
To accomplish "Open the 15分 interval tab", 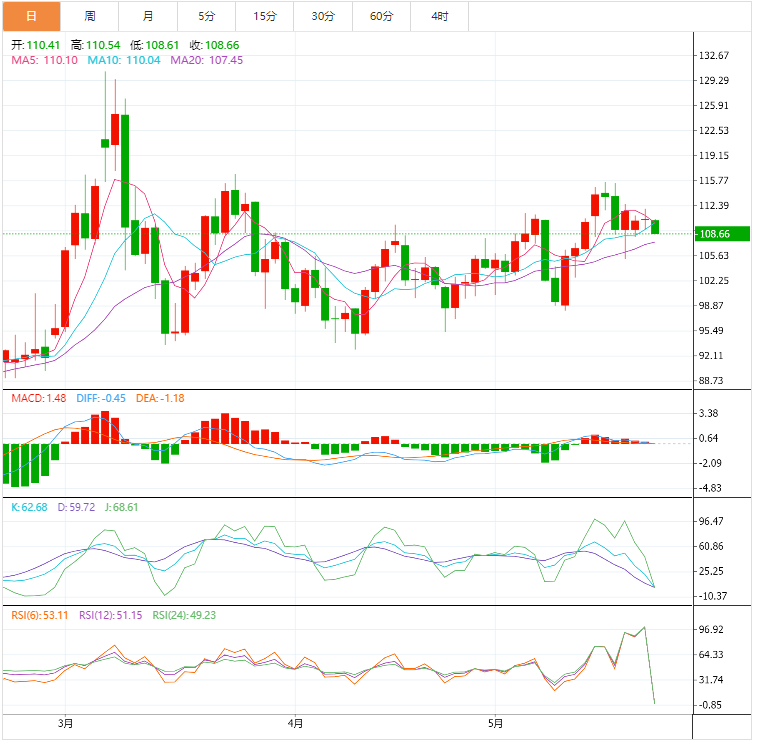I will click(x=265, y=16).
